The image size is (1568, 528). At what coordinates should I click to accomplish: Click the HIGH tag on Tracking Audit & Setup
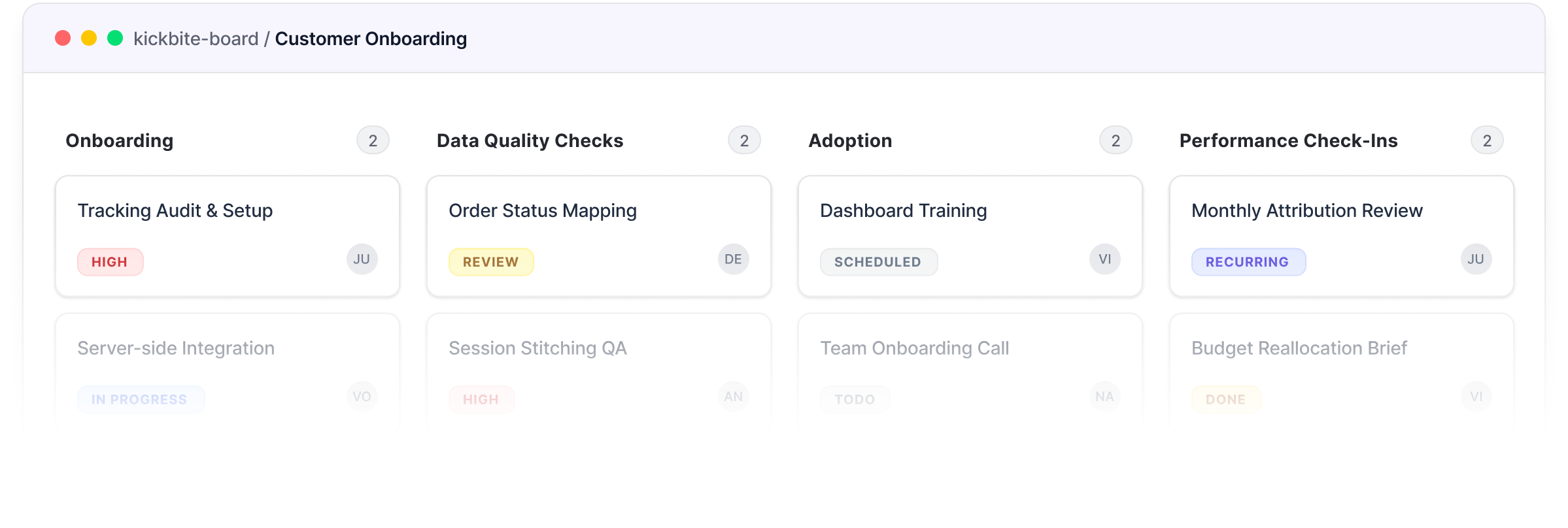(x=110, y=262)
